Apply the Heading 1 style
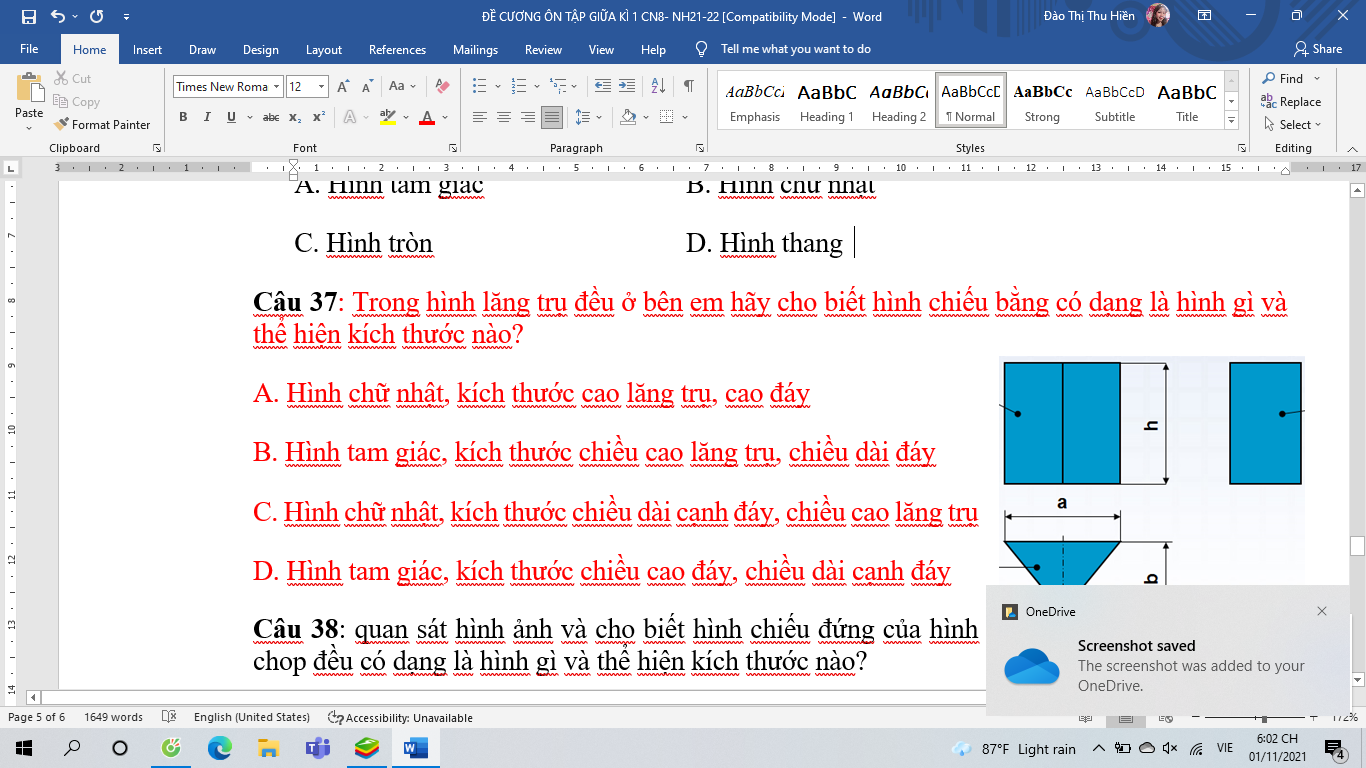The height and width of the screenshot is (768, 1366). 827,100
